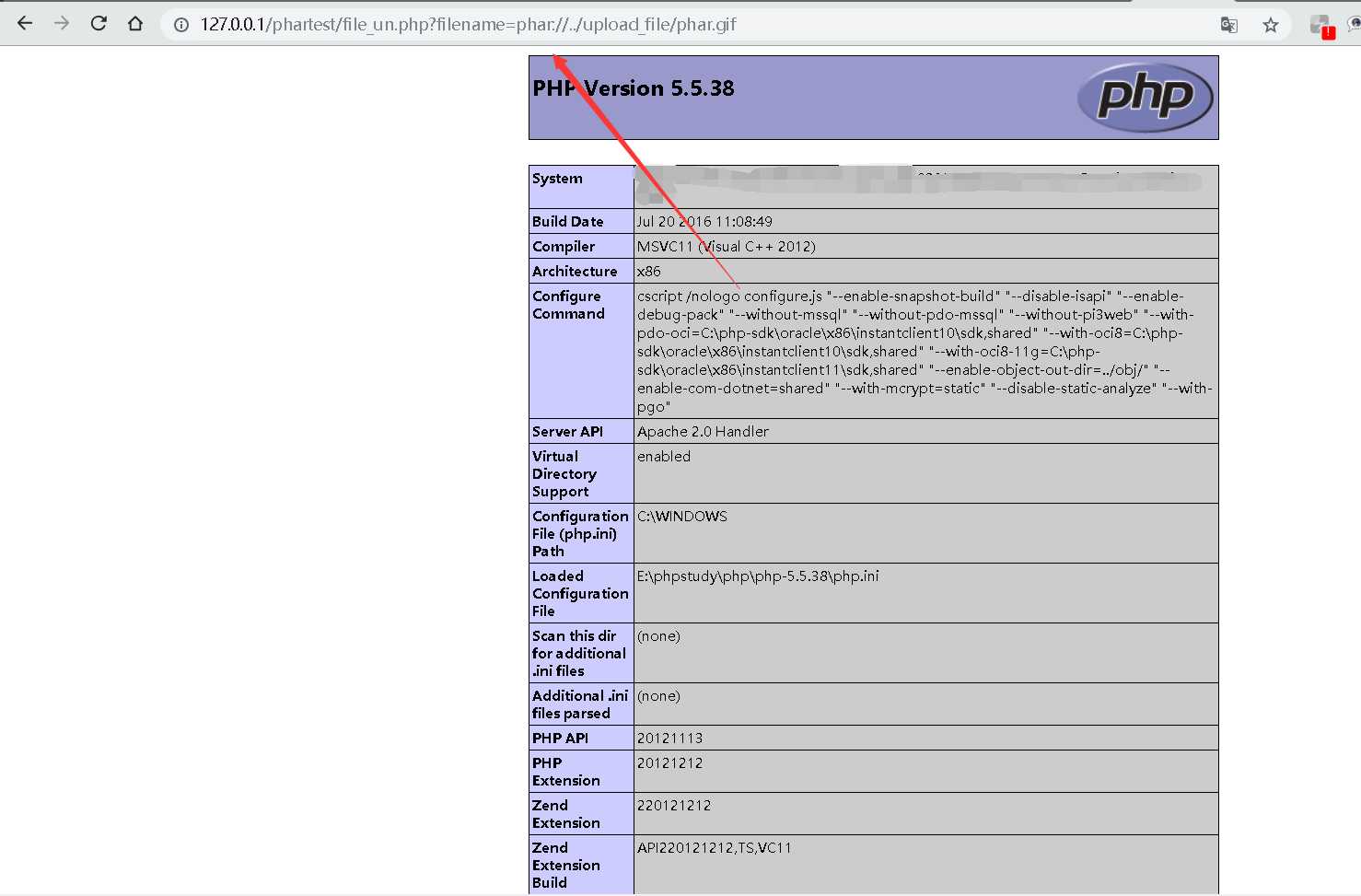Image resolution: width=1361 pixels, height=896 pixels.
Task: Select the build date value 'Jul 20 2016 11:08:49'
Action: coord(704,222)
